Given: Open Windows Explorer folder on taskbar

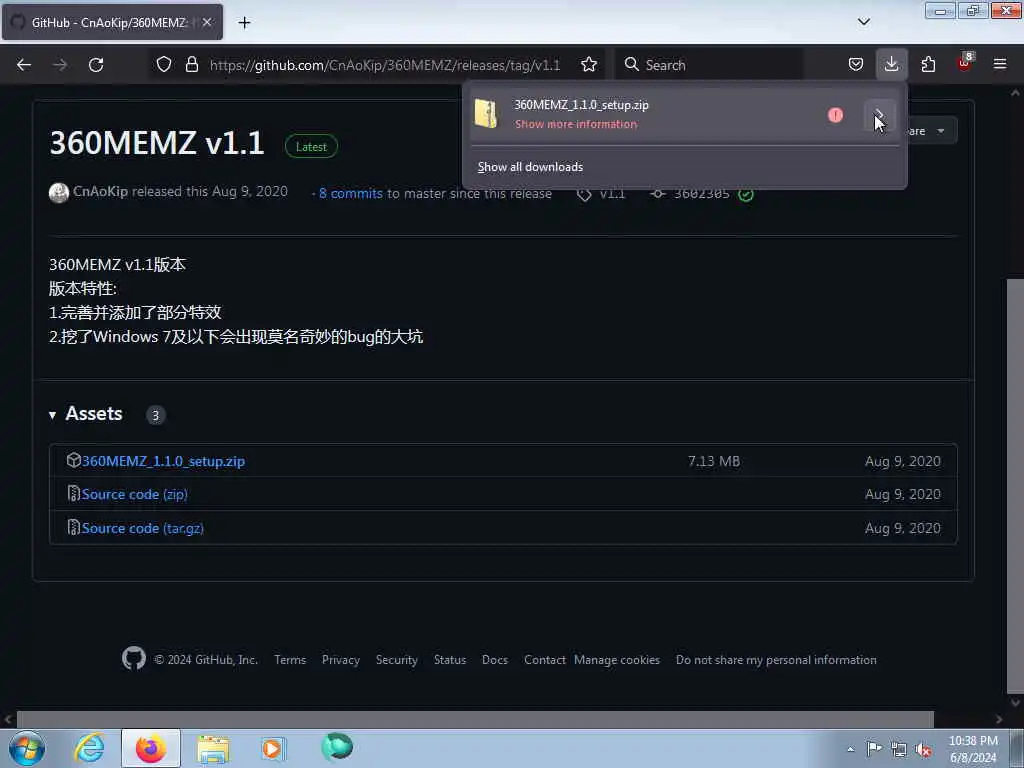Looking at the screenshot, I should point(213,748).
